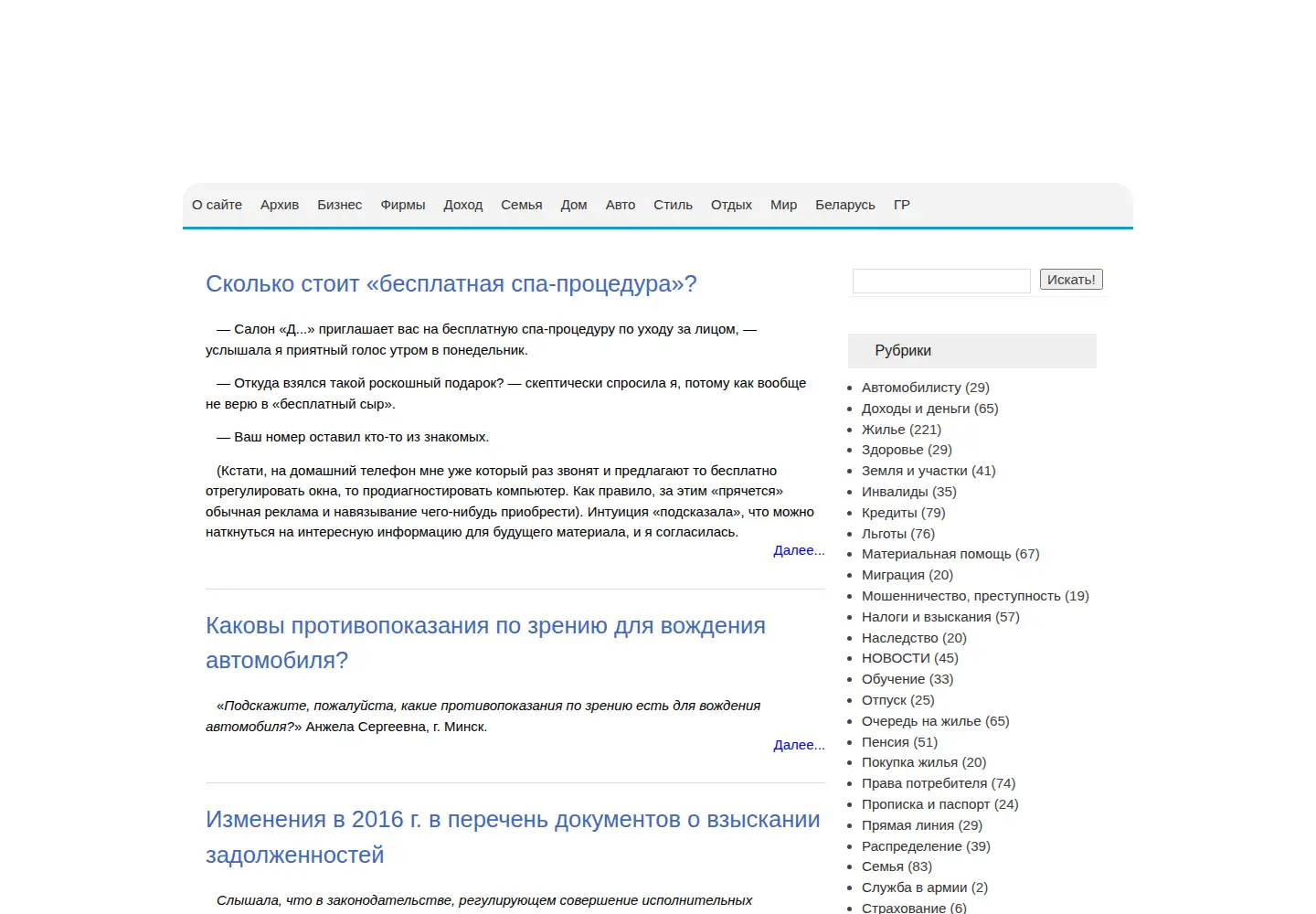Open the 'Очередь на жилье' category
The height and width of the screenshot is (914, 1316).
pyautogui.click(x=921, y=721)
